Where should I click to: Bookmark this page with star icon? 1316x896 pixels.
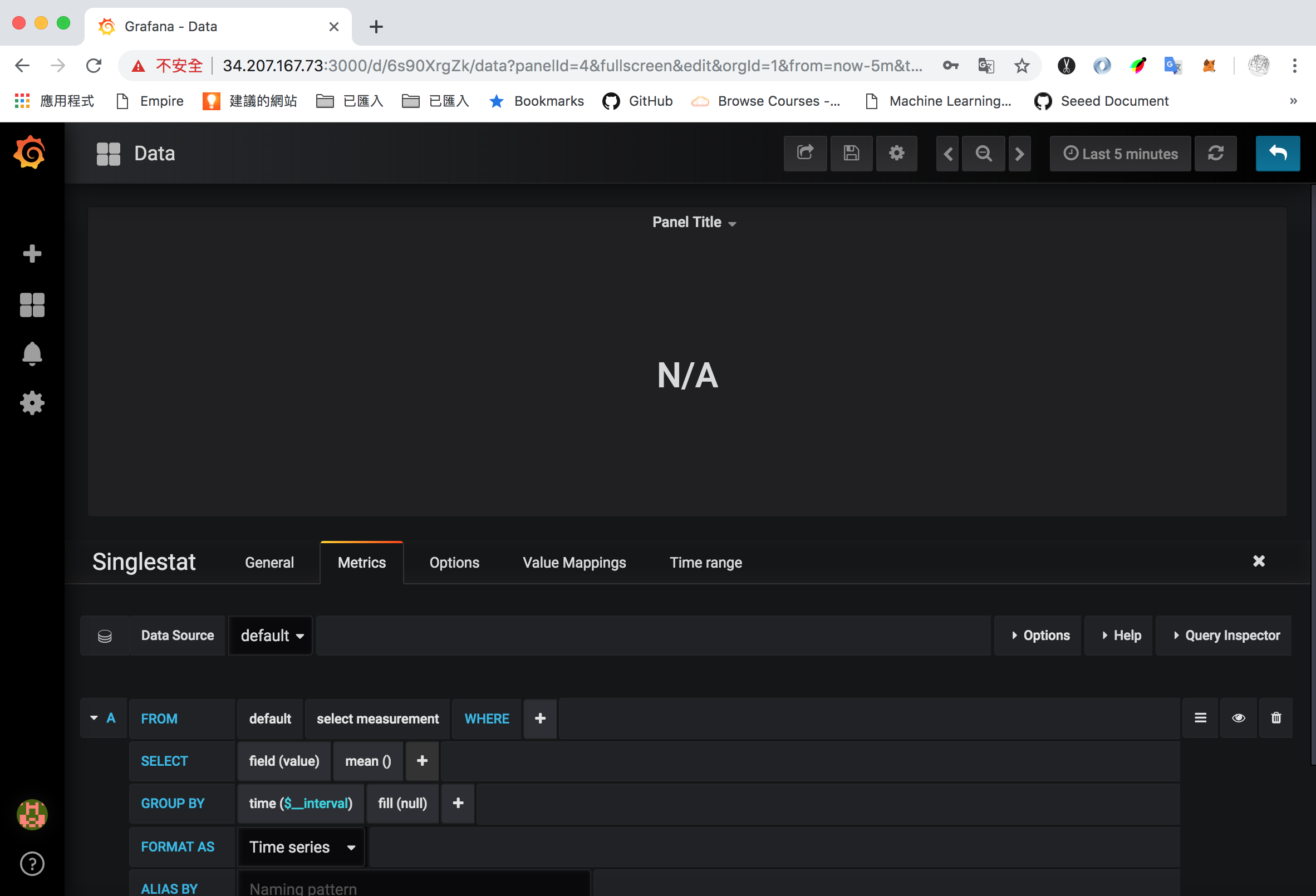pos(1021,66)
